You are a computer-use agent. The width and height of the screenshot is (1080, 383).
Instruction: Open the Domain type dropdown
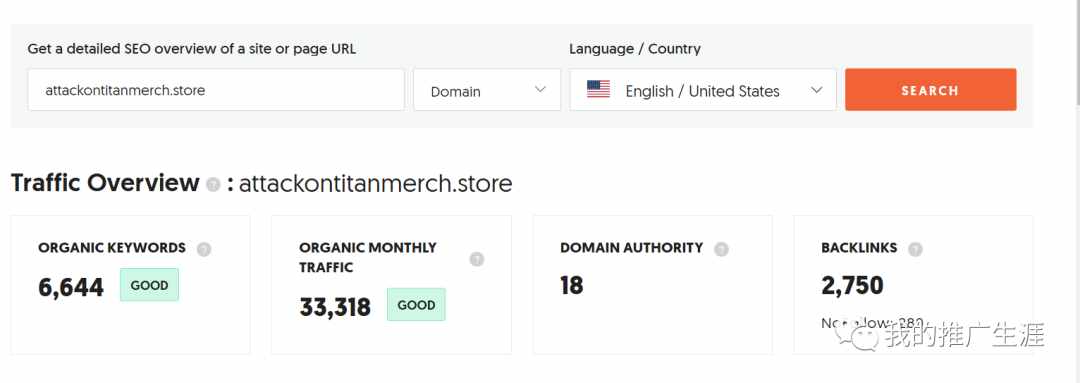point(487,90)
